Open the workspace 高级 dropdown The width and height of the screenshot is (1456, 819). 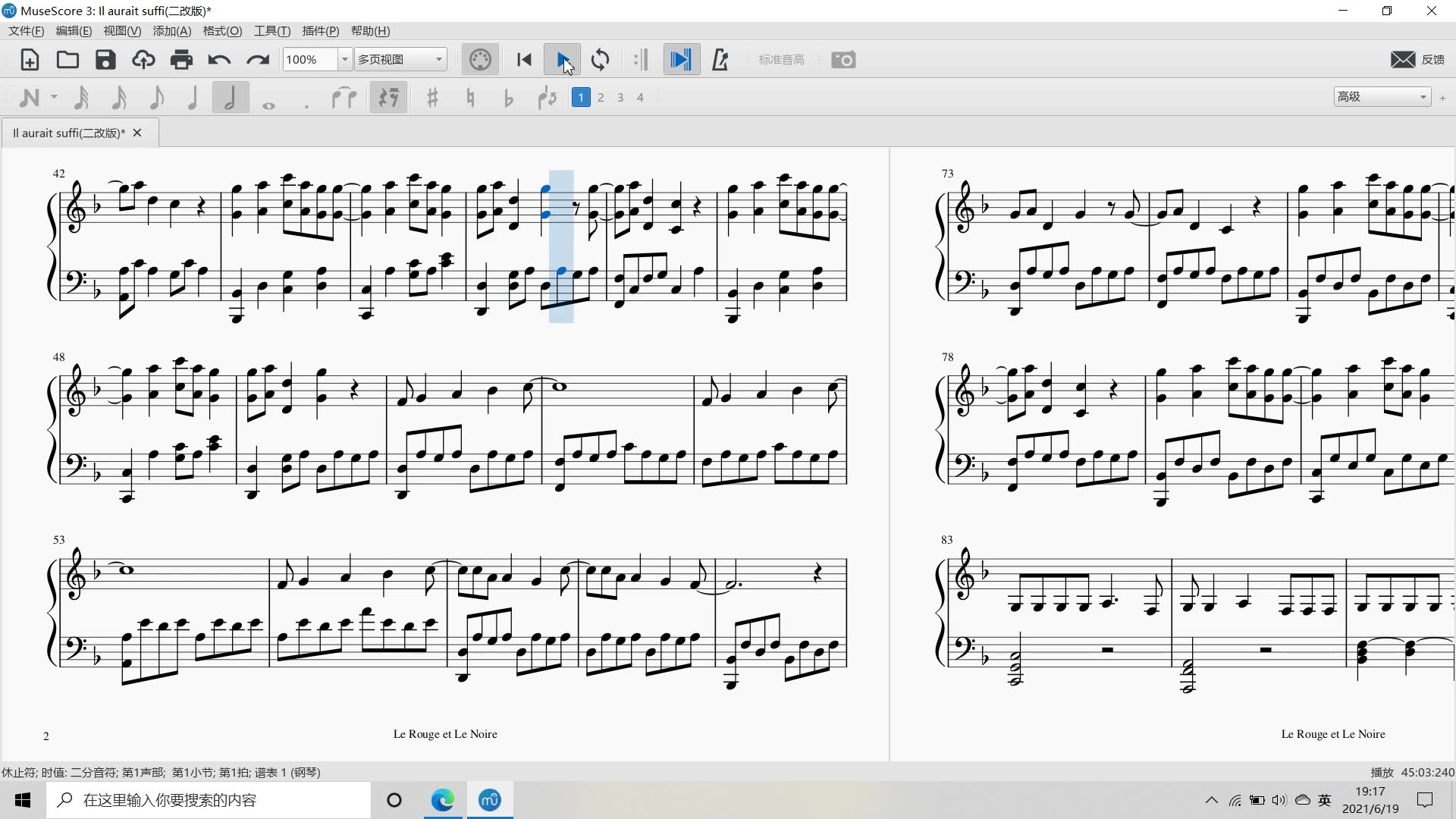[x=1382, y=96]
